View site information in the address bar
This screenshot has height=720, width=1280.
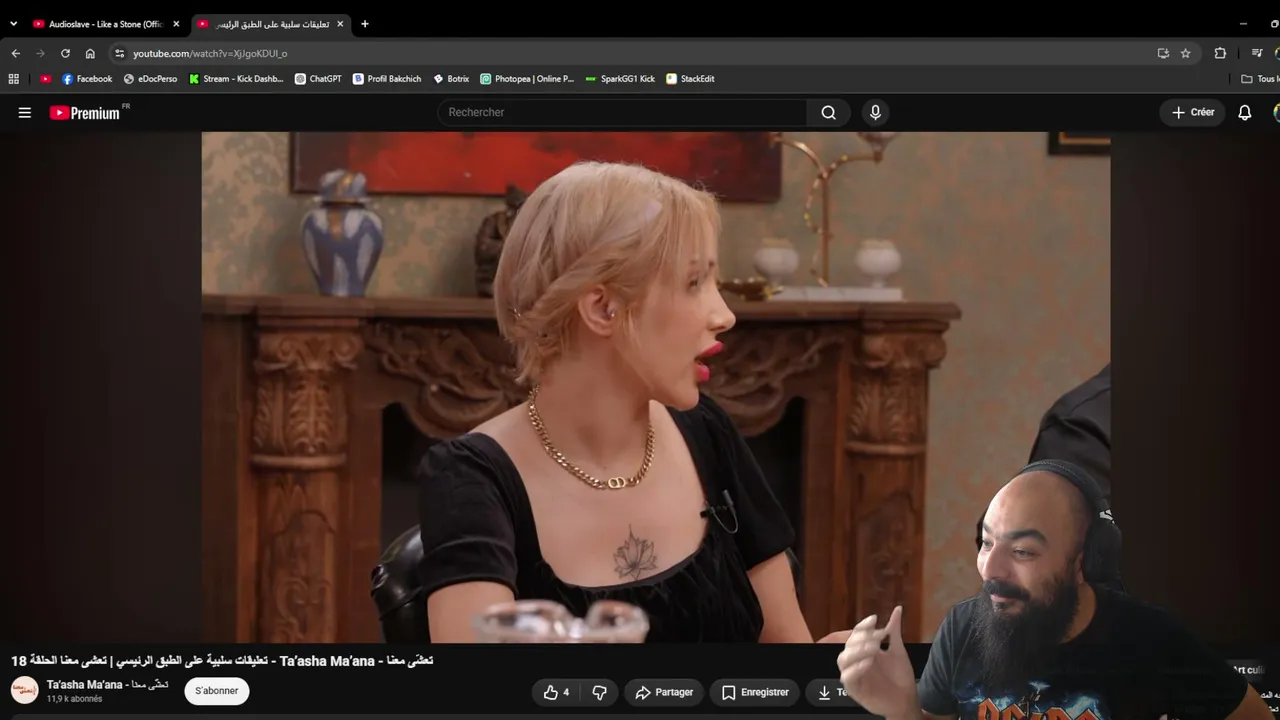point(119,53)
